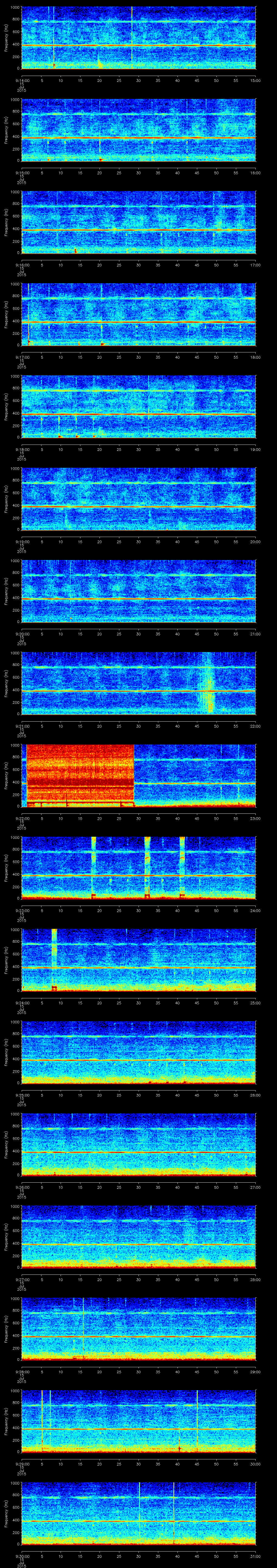
Task: Click the first vertical burst near 18 seconds in the 9:23:00 panel
Action: pyautogui.click(x=94, y=868)
